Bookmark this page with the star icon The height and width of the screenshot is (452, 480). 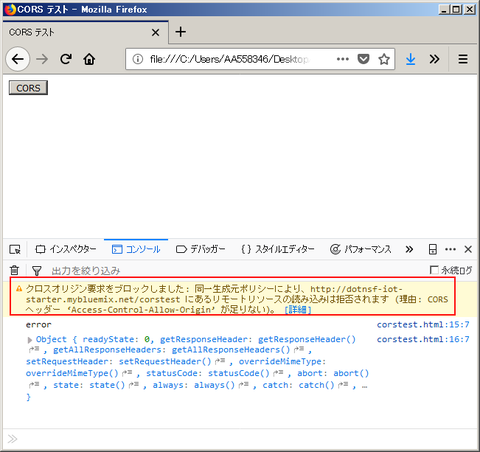pos(384,59)
